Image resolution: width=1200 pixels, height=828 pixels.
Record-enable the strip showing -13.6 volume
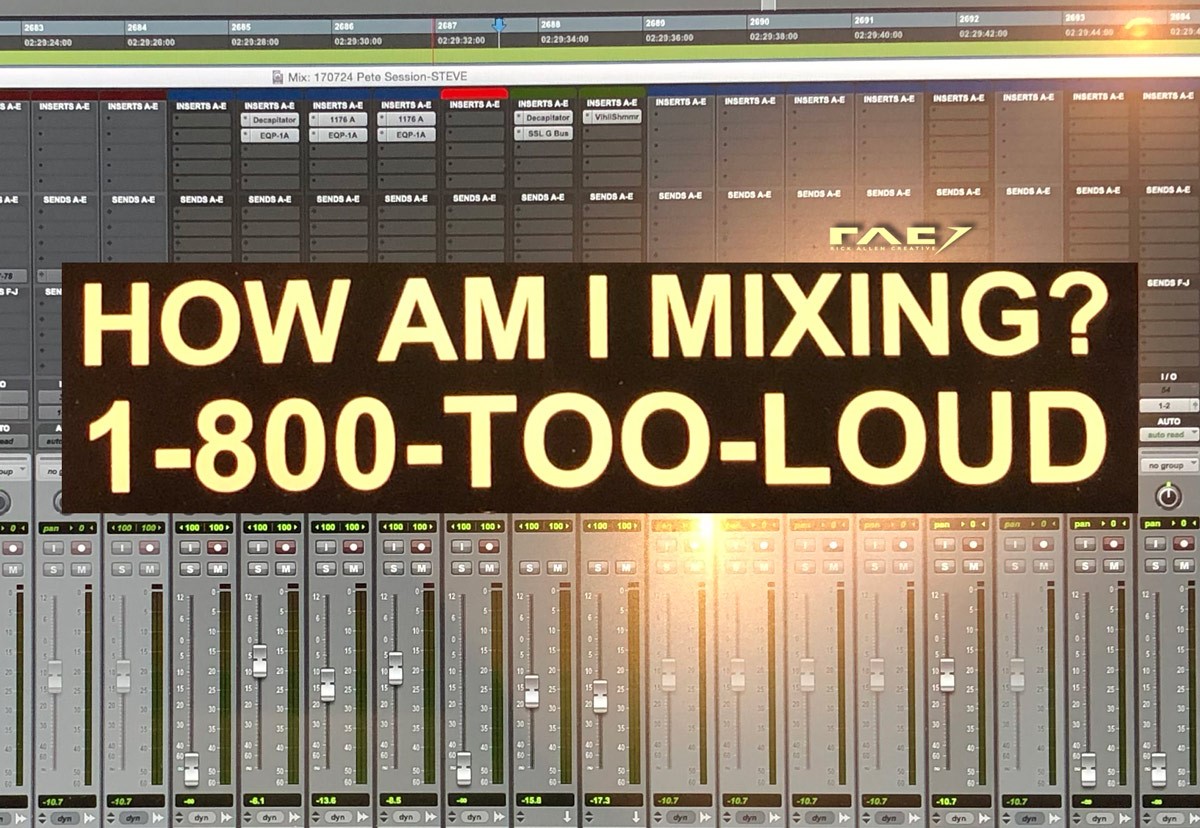(x=353, y=547)
